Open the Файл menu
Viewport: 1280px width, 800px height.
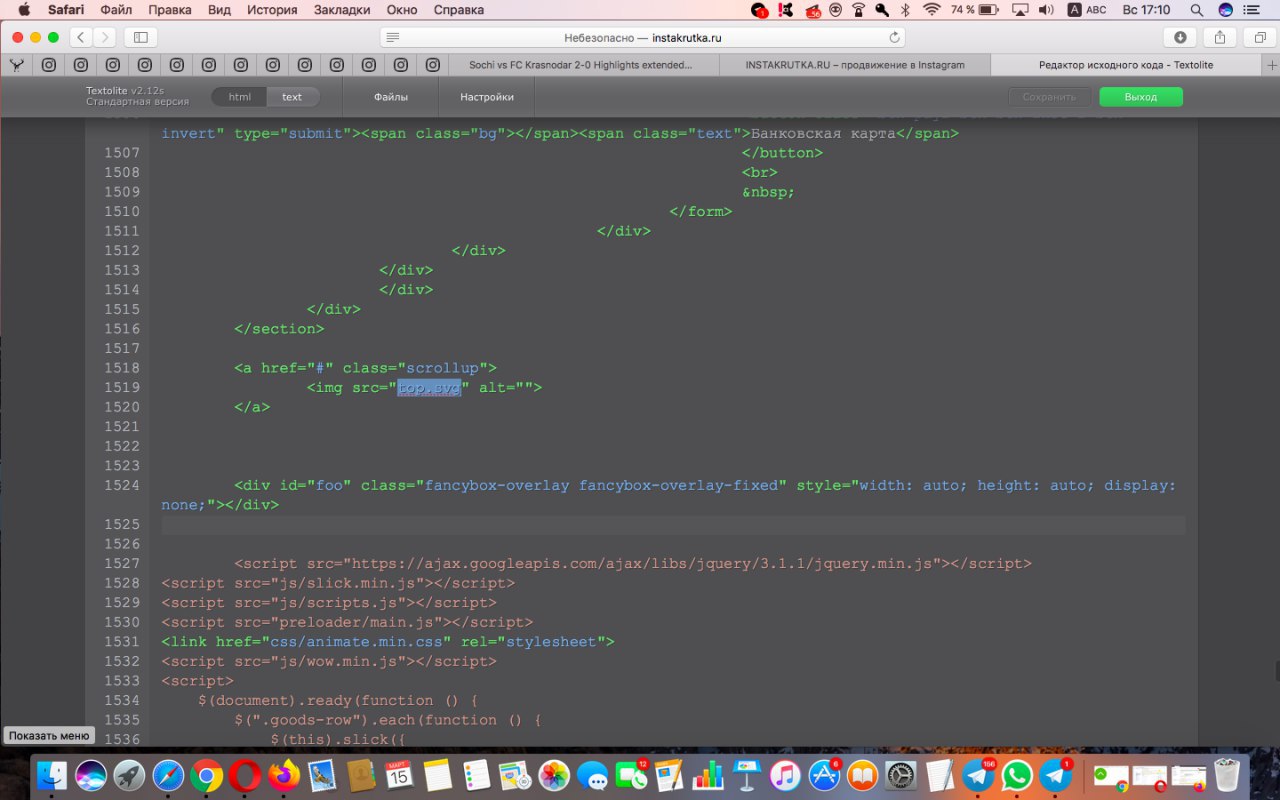coord(116,10)
